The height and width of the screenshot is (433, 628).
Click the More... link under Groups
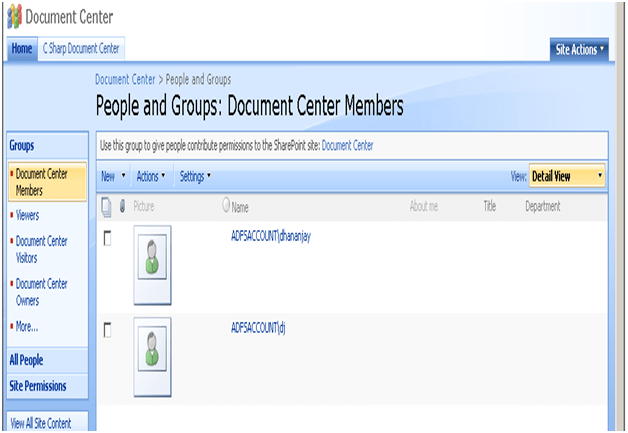[27, 326]
